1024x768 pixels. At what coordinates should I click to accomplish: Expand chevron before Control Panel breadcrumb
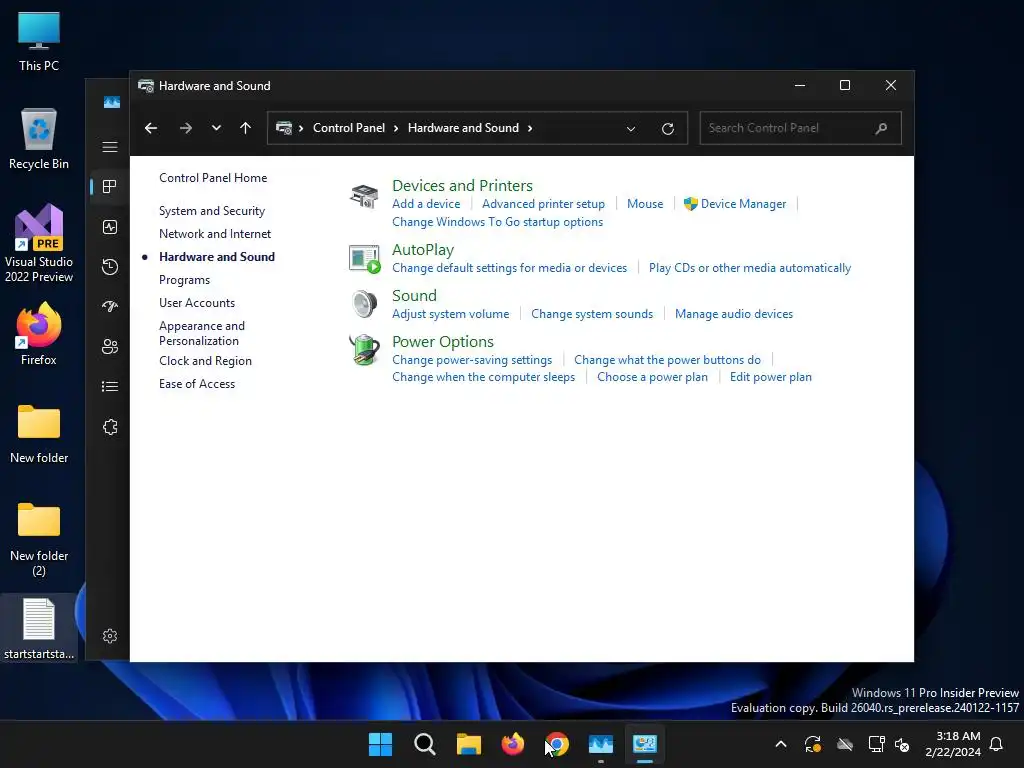tap(301, 128)
